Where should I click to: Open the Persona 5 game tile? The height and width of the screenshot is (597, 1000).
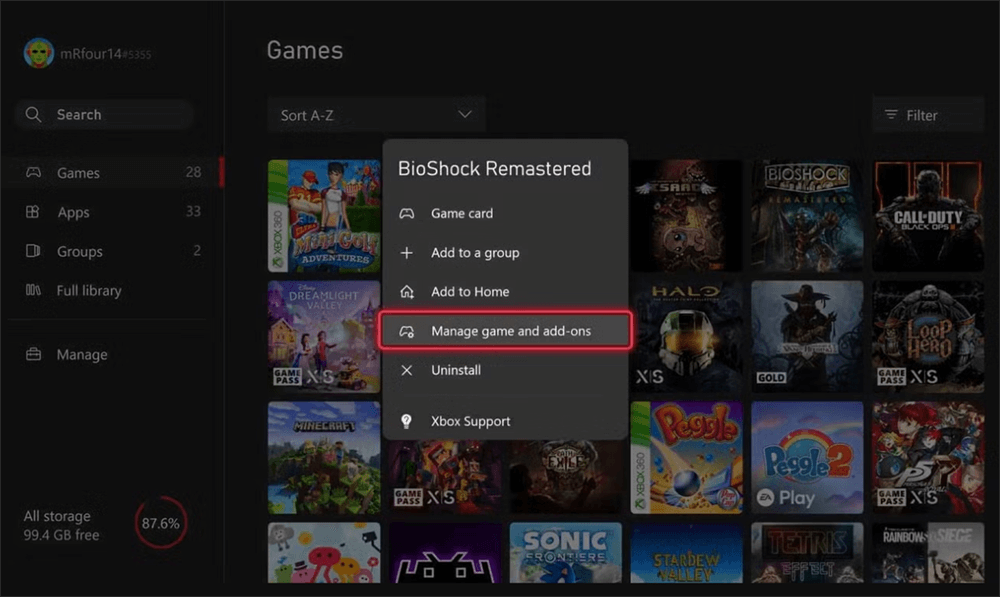pos(928,457)
